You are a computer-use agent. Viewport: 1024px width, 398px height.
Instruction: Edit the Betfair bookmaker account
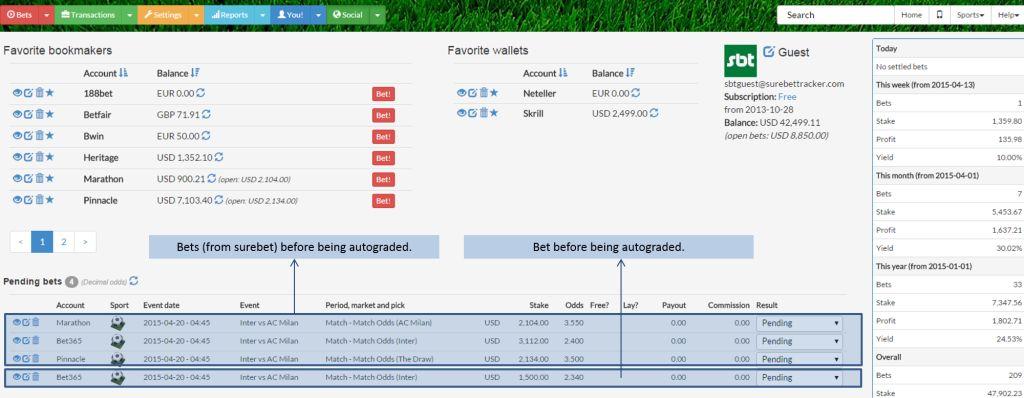(x=28, y=114)
